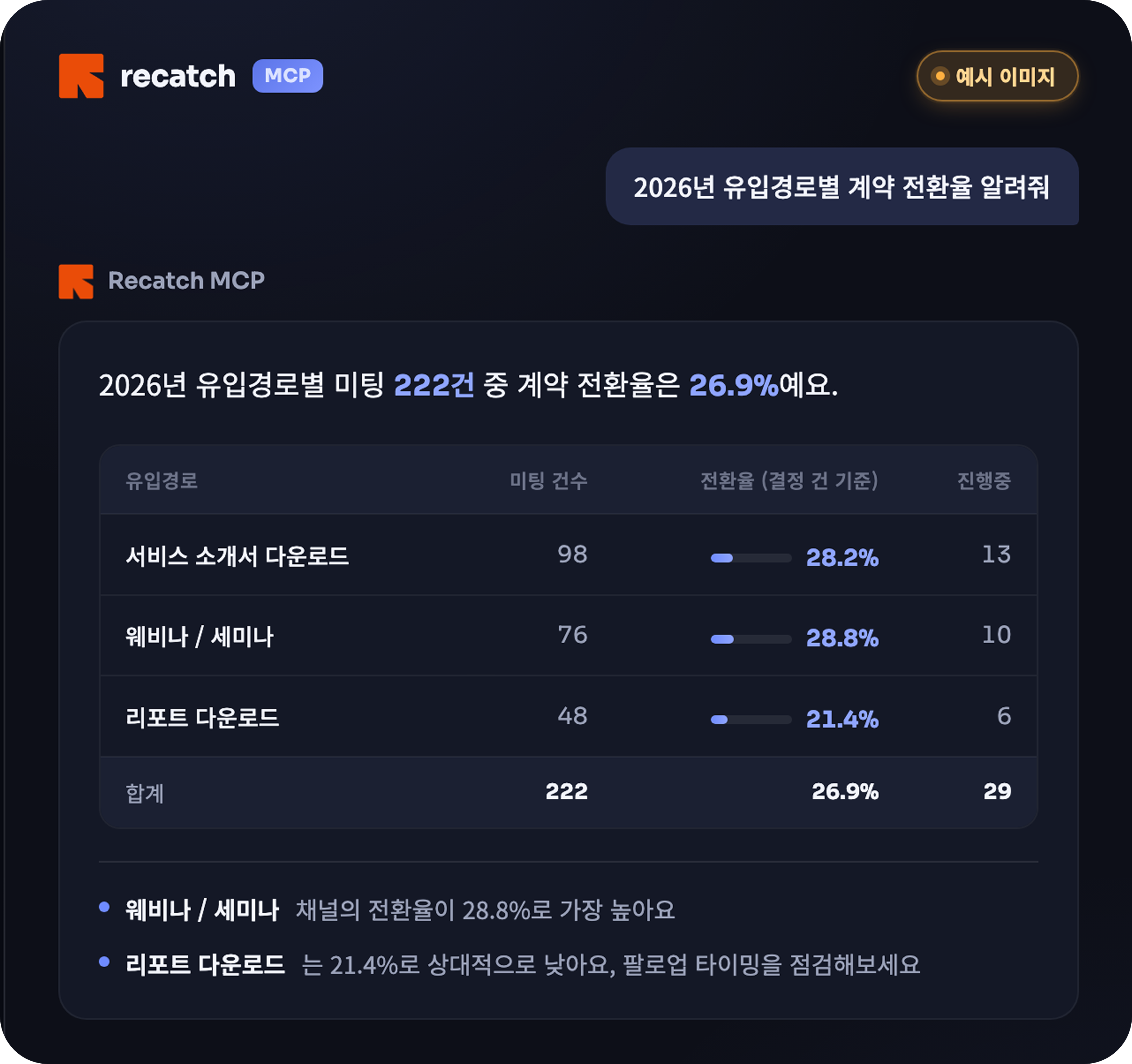The image size is (1132, 1064).
Task: Click the 28.8% conversion progress bar
Action: click(751, 639)
